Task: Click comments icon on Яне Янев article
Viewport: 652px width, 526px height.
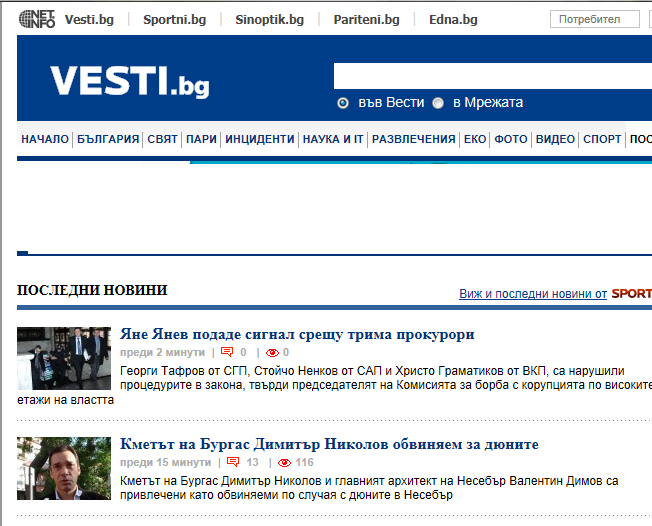Action: [x=227, y=352]
